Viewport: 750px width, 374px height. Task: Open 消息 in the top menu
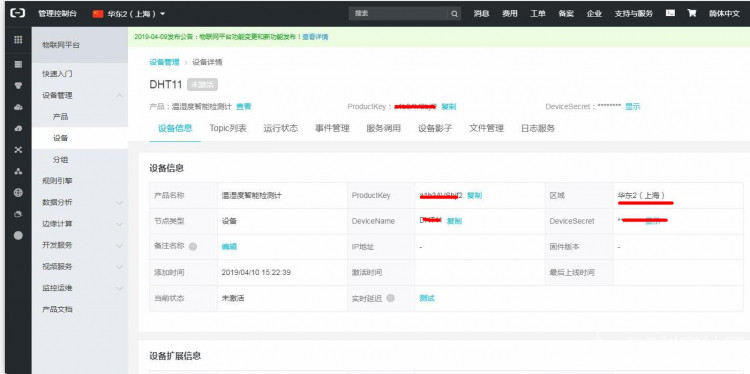[481, 14]
